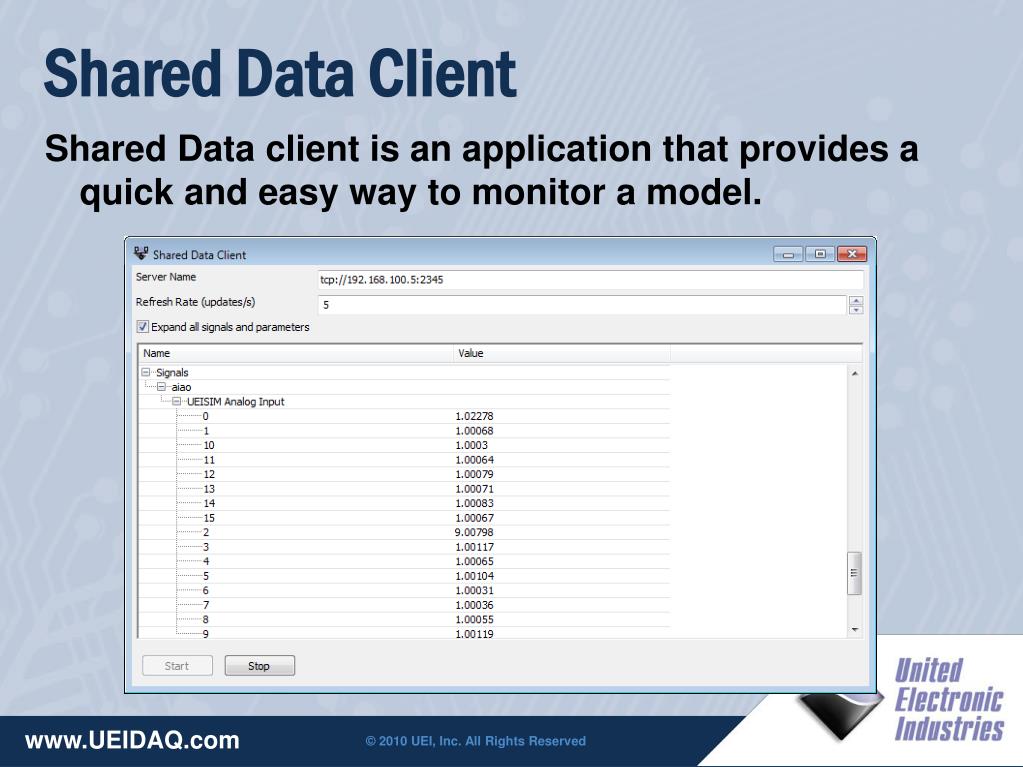Click the value 1.00065

pyautogui.click(x=474, y=561)
